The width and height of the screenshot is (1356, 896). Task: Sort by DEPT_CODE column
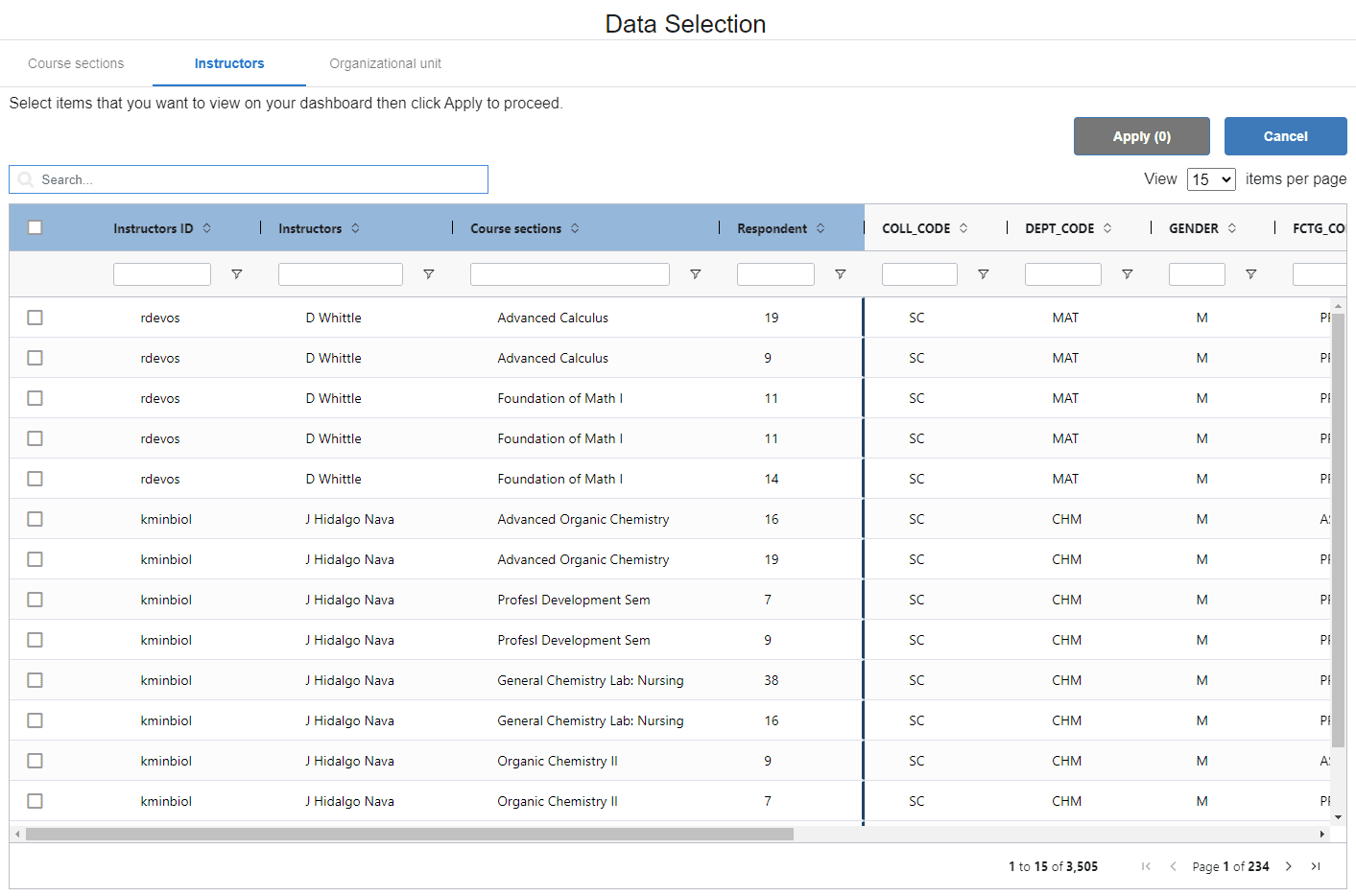[1107, 228]
